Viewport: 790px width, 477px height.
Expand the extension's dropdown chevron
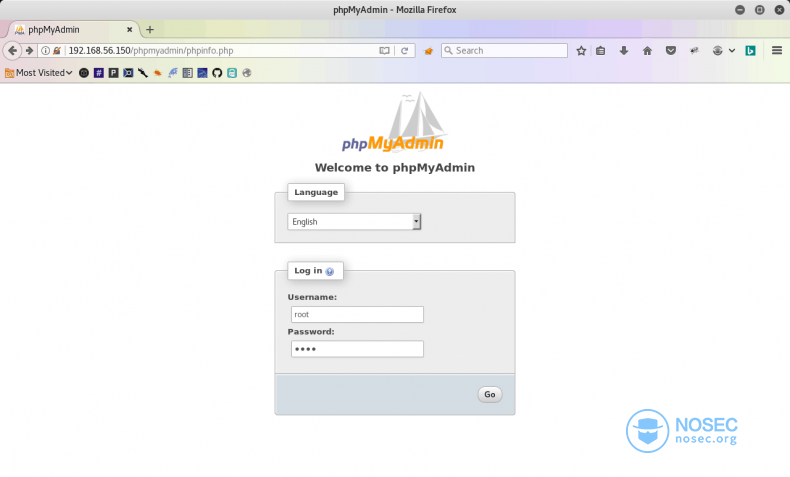(732, 50)
